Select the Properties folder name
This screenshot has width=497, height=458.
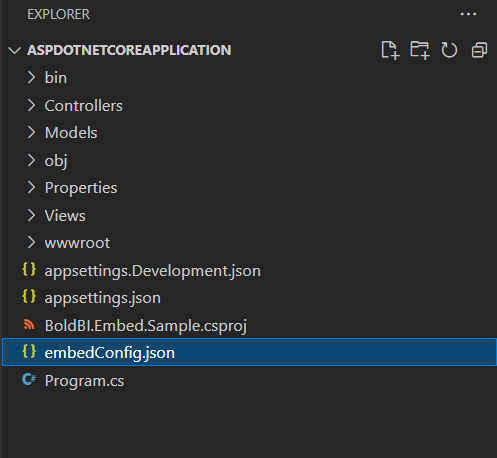(81, 188)
